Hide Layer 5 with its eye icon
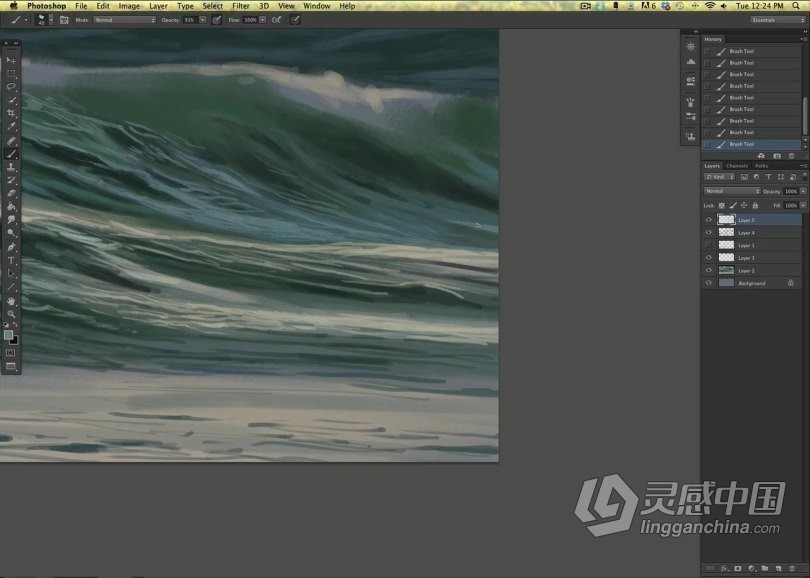810x578 pixels. tap(709, 220)
